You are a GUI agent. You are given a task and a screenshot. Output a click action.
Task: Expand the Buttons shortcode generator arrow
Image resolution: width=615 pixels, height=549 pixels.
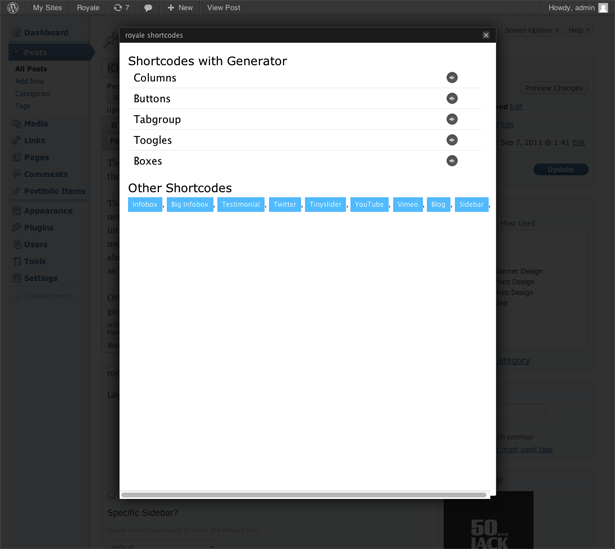[452, 99]
